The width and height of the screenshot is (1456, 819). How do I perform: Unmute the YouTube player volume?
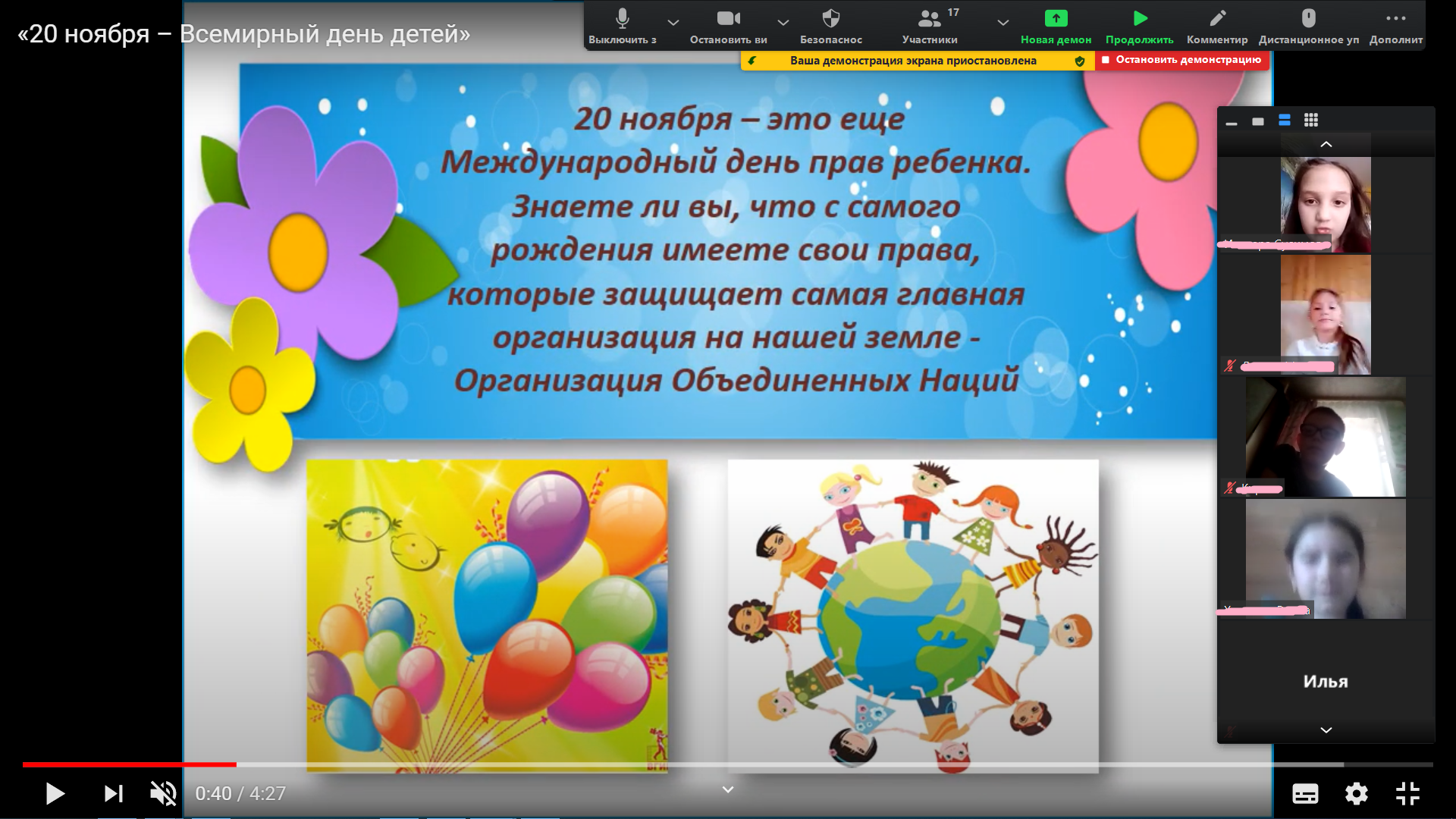[x=162, y=794]
